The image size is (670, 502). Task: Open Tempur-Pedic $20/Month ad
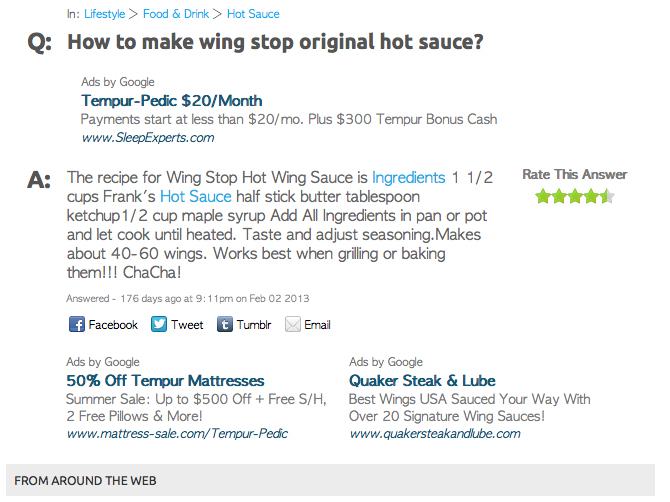[172, 100]
